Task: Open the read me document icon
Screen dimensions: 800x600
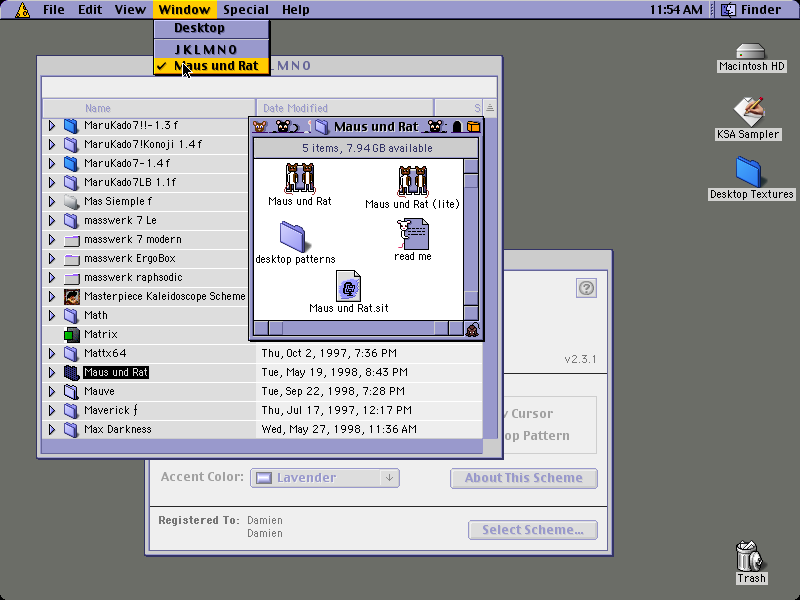Action: (x=413, y=234)
